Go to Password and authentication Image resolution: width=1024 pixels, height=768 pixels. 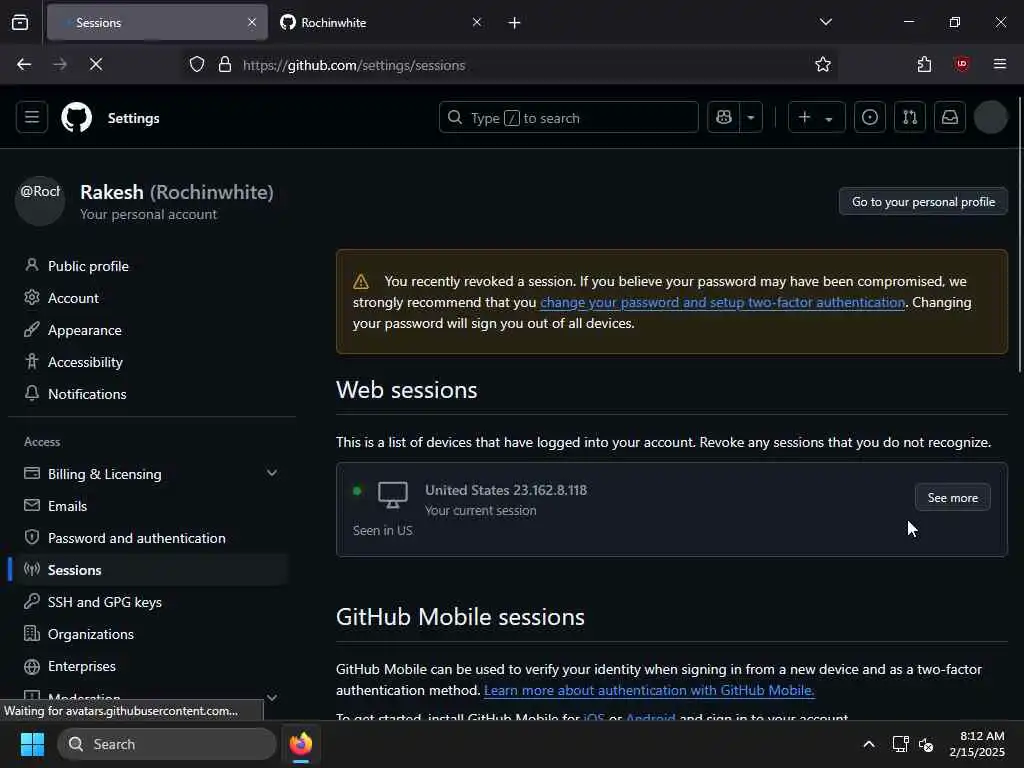136,538
